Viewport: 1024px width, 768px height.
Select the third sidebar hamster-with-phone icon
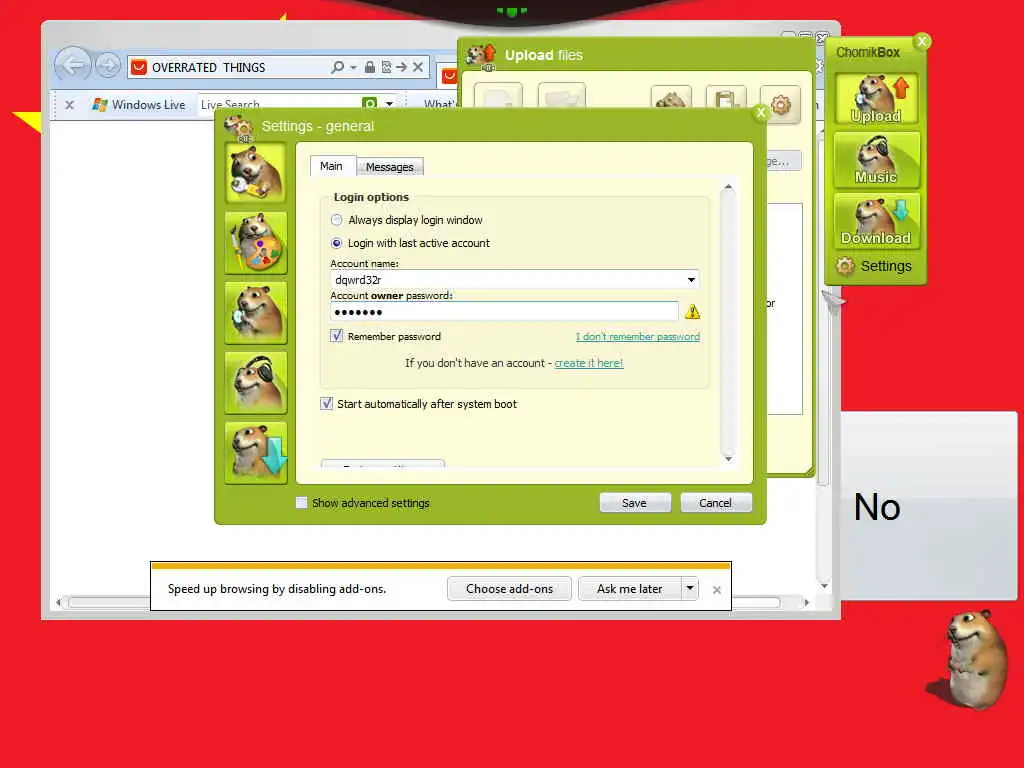pyautogui.click(x=255, y=313)
